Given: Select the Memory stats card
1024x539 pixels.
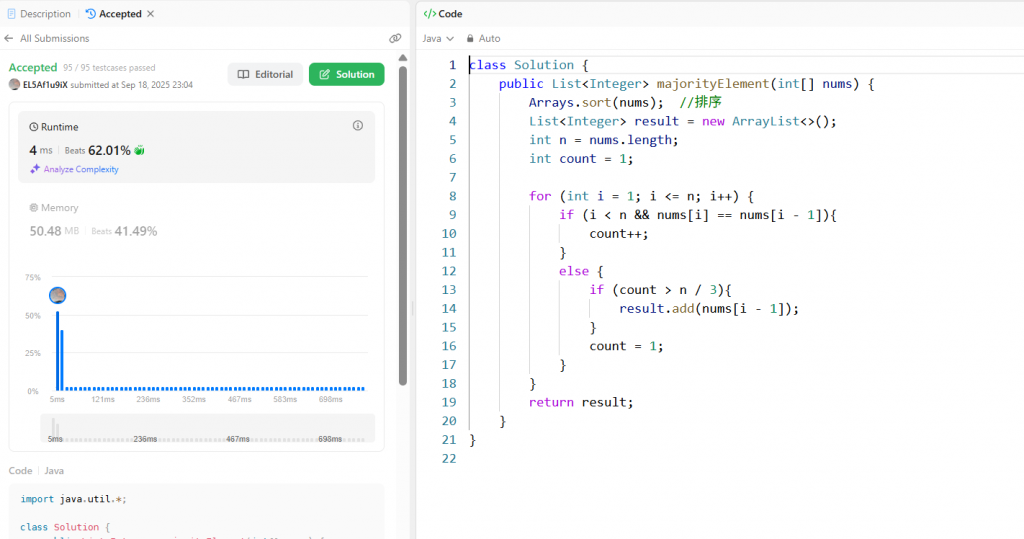Looking at the screenshot, I should pyautogui.click(x=196, y=221).
